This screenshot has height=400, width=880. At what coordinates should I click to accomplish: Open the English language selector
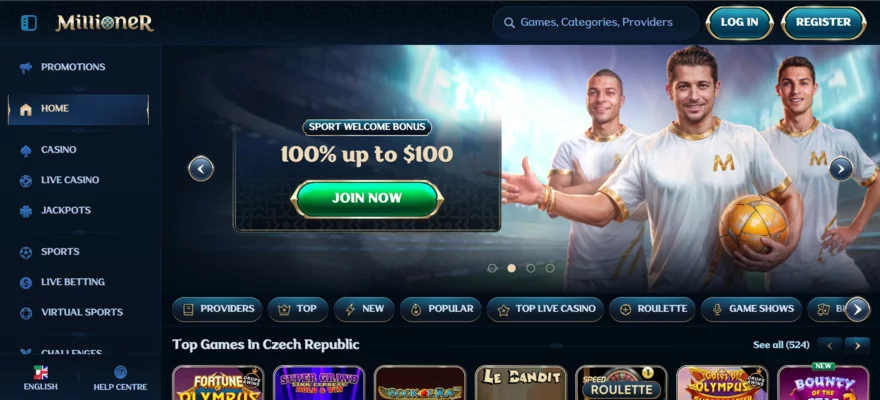pos(40,379)
